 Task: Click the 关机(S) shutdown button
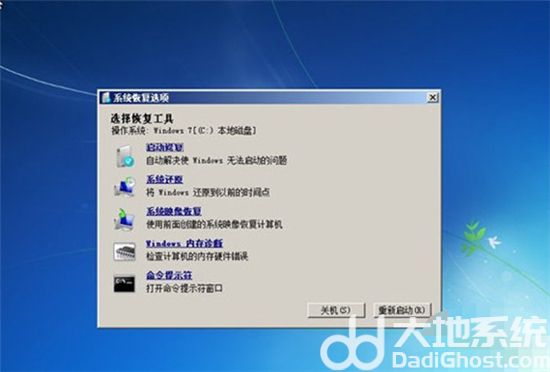click(336, 310)
